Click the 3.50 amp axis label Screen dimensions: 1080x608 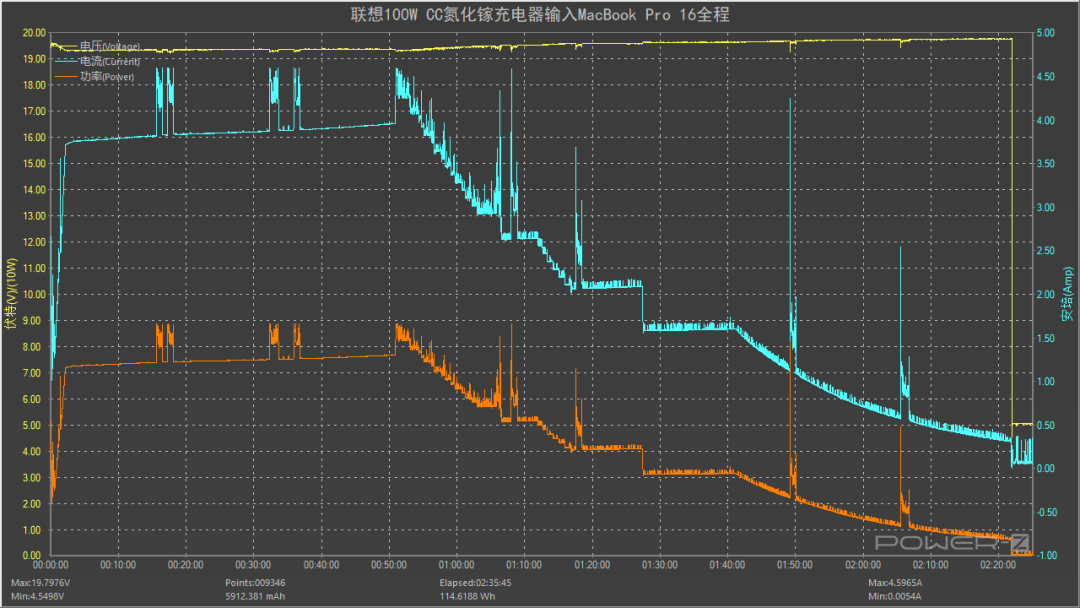(1046, 163)
